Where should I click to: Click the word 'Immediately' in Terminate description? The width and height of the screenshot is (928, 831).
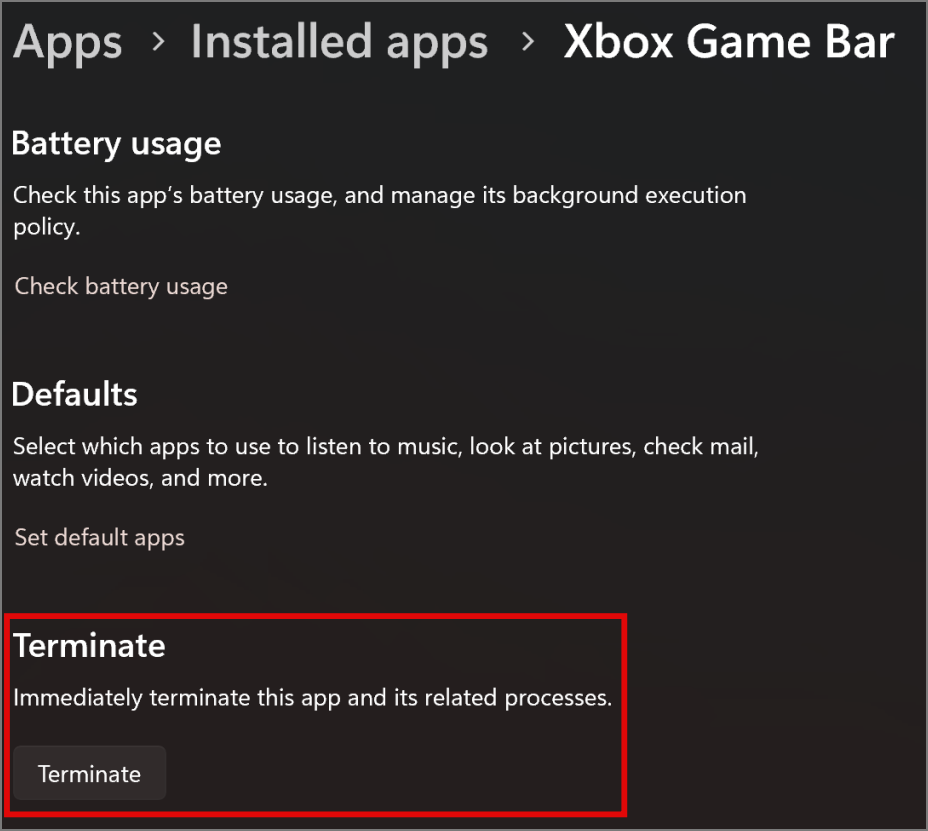tap(78, 698)
